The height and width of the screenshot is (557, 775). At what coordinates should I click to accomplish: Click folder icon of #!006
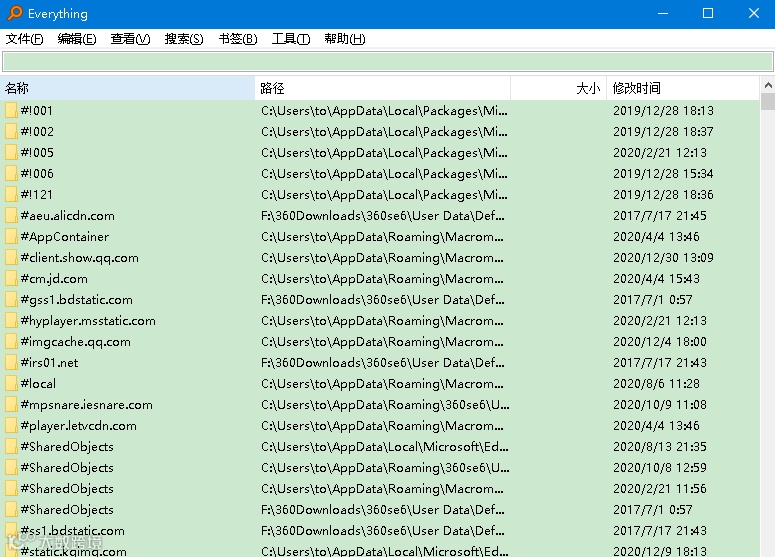point(11,173)
